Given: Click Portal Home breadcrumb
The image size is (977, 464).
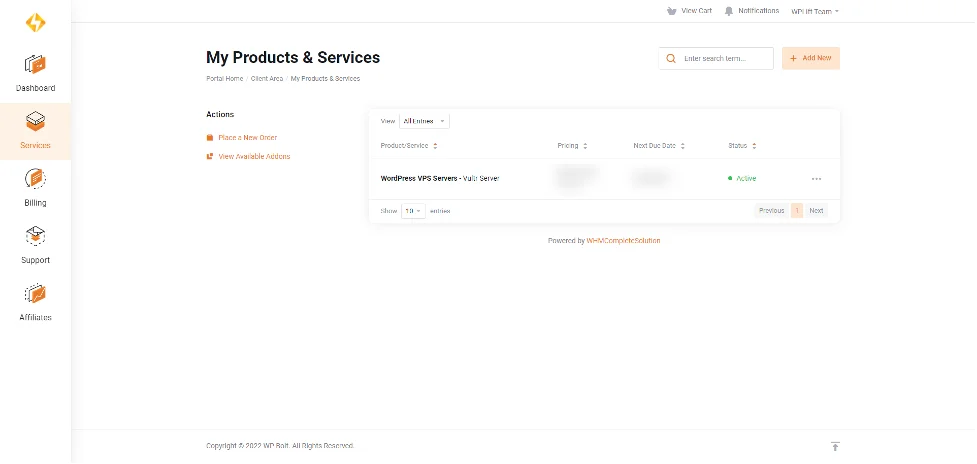Looking at the screenshot, I should [224, 79].
